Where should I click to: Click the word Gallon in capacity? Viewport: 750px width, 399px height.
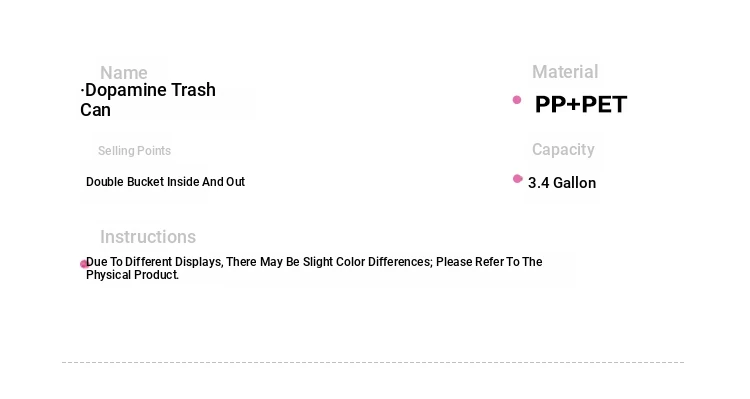pyautogui.click(x=574, y=183)
